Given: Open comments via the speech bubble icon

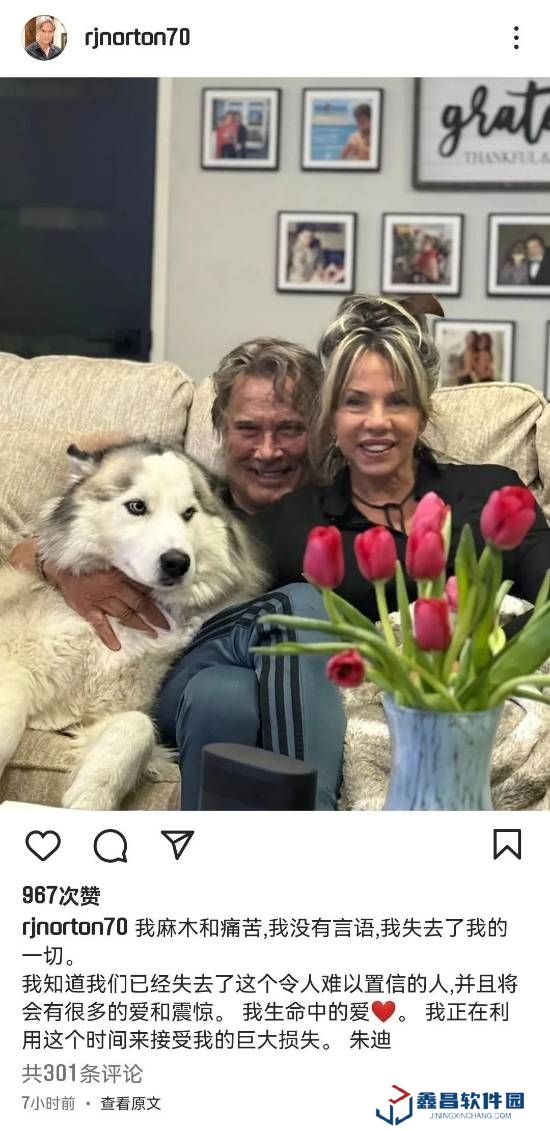Looking at the screenshot, I should [110, 845].
